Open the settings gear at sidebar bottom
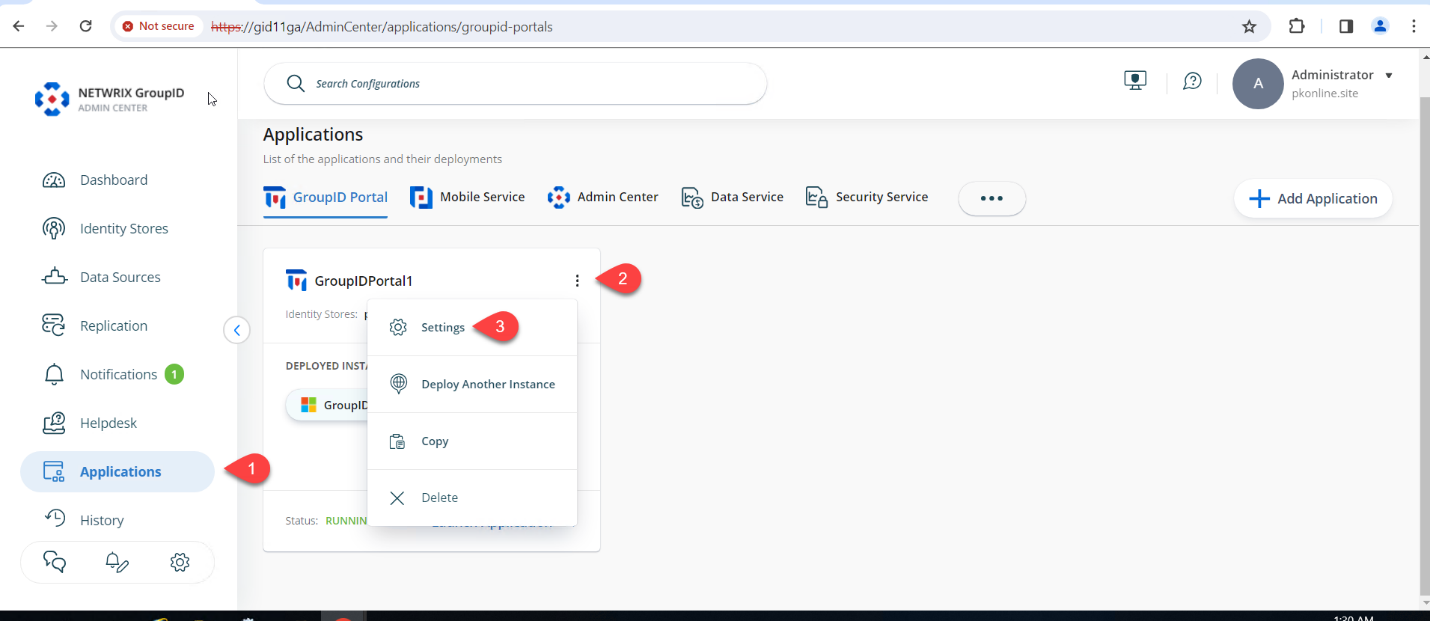Viewport: 1430px width, 621px height. click(x=180, y=561)
